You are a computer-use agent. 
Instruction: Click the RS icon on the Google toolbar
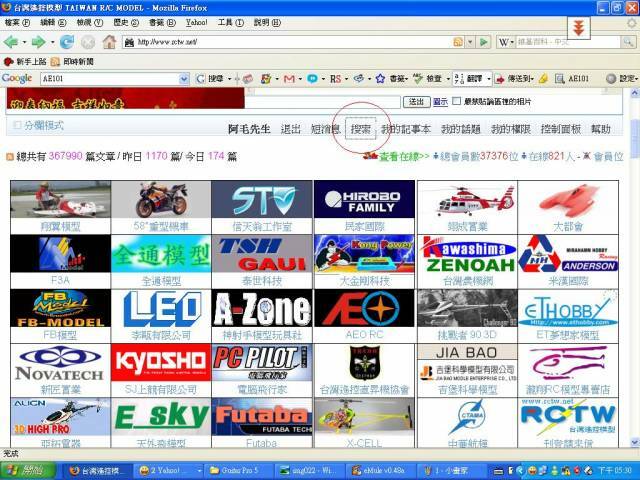coord(335,79)
